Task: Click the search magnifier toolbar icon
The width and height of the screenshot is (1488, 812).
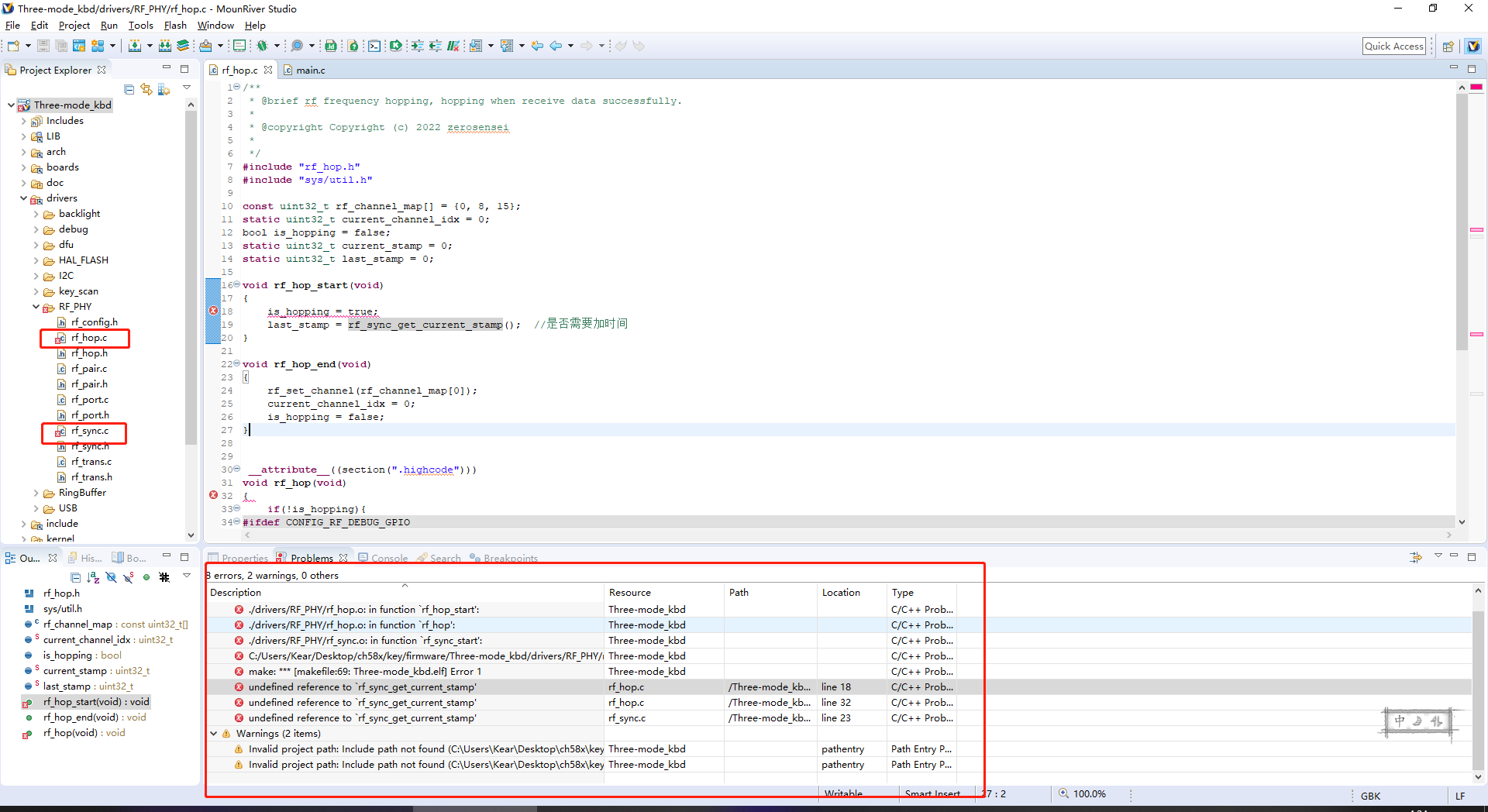Action: 297,46
